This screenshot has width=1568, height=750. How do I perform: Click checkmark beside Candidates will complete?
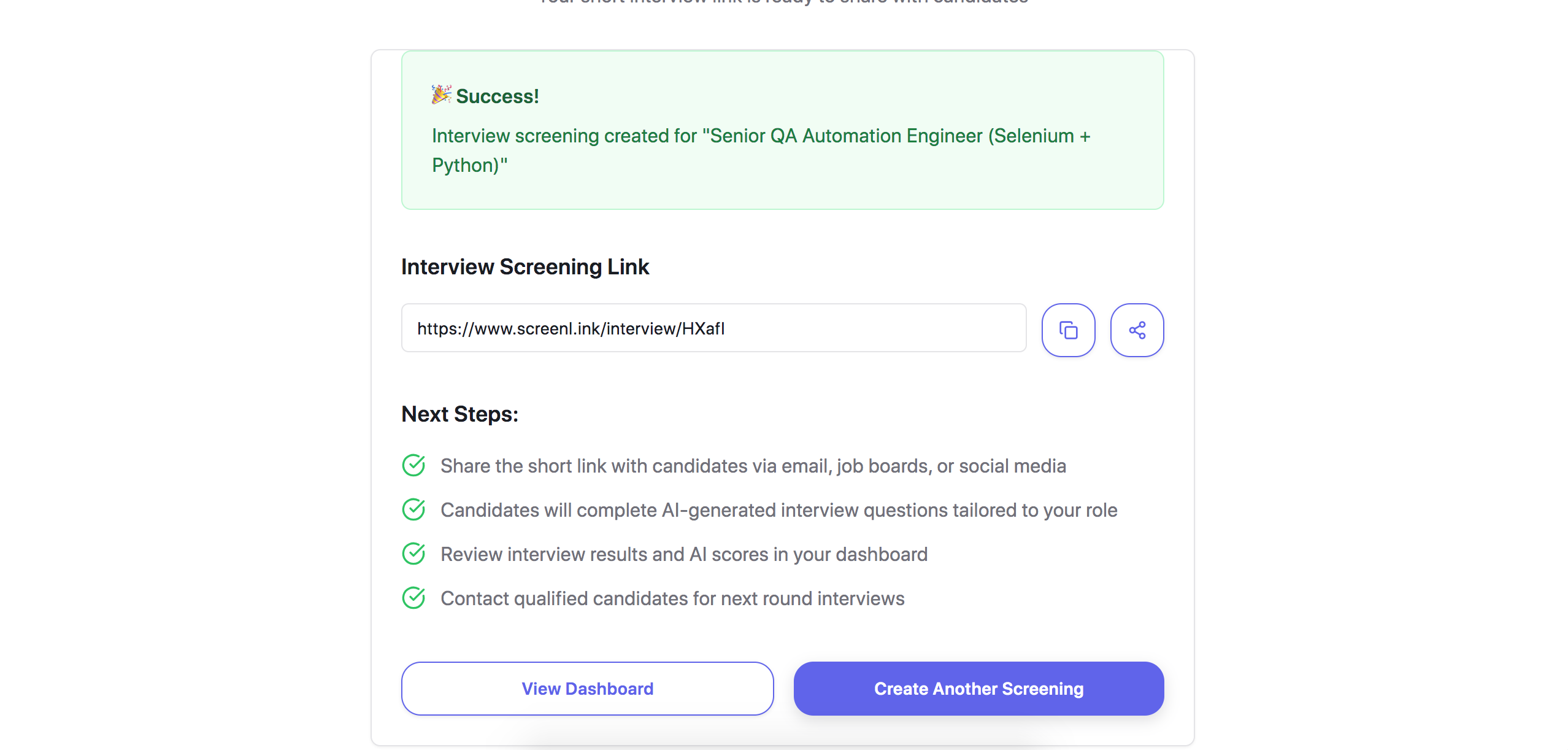[413, 510]
